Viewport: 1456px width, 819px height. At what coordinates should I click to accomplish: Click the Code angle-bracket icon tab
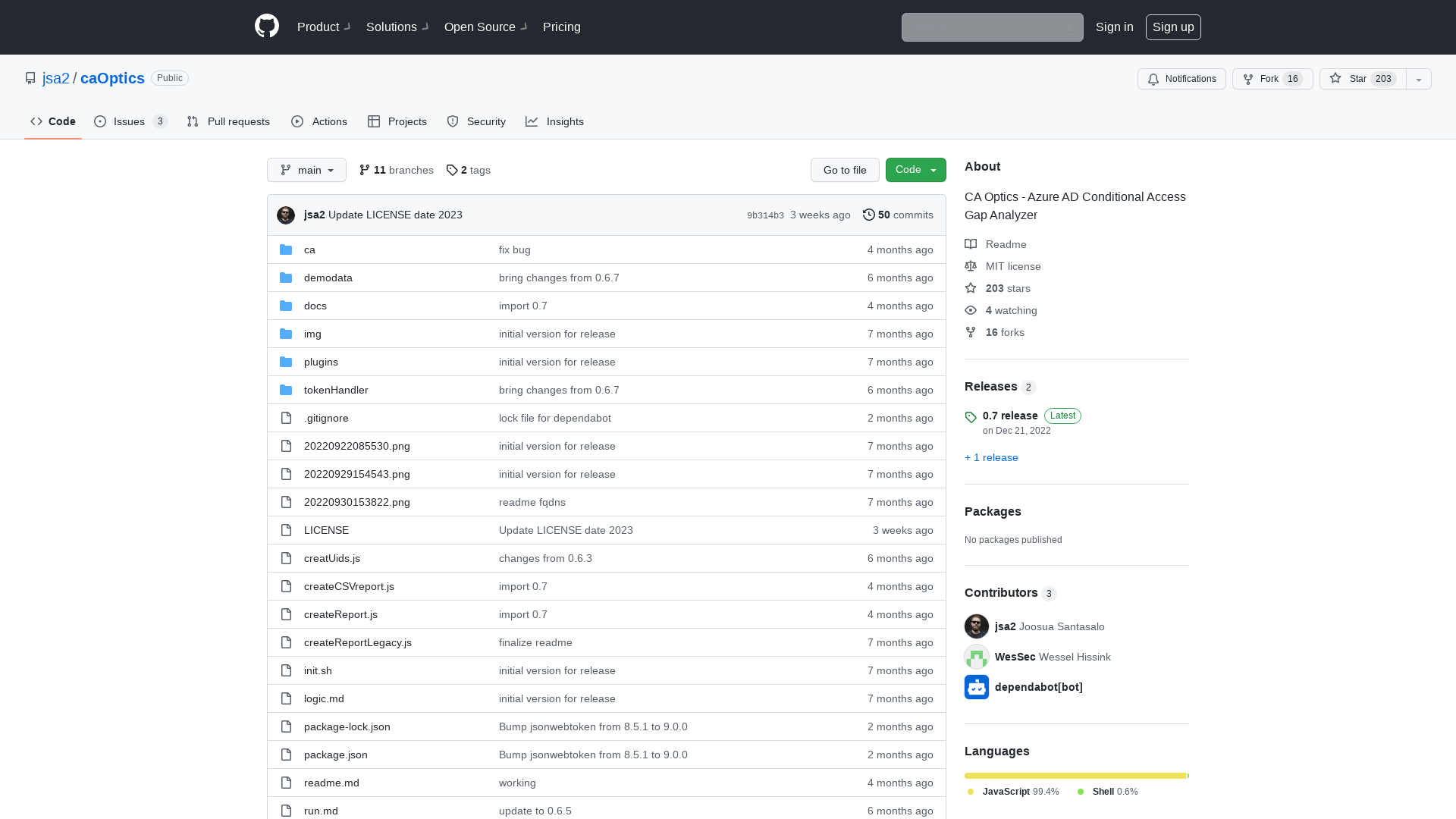tap(53, 121)
